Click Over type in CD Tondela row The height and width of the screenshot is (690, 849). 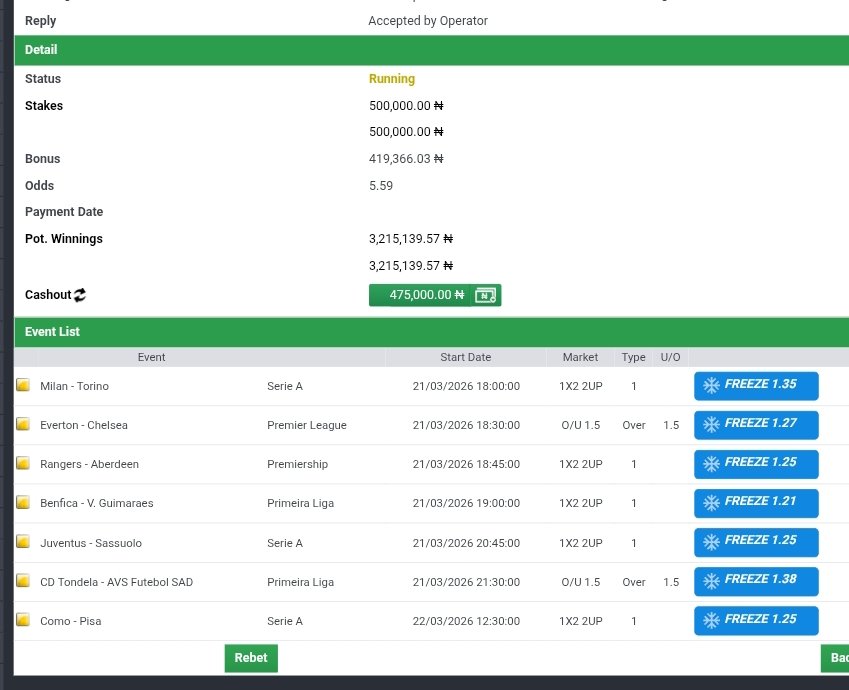(x=634, y=582)
